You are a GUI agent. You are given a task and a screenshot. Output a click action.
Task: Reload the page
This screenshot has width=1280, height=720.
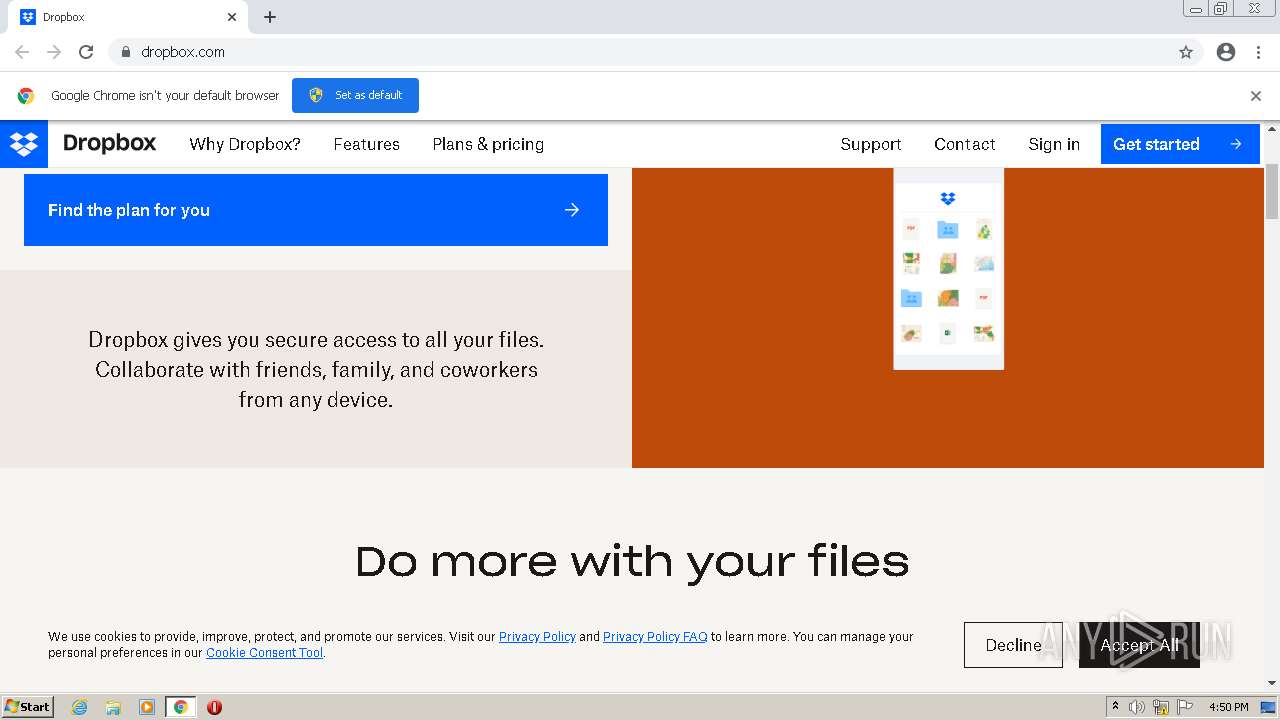86,52
